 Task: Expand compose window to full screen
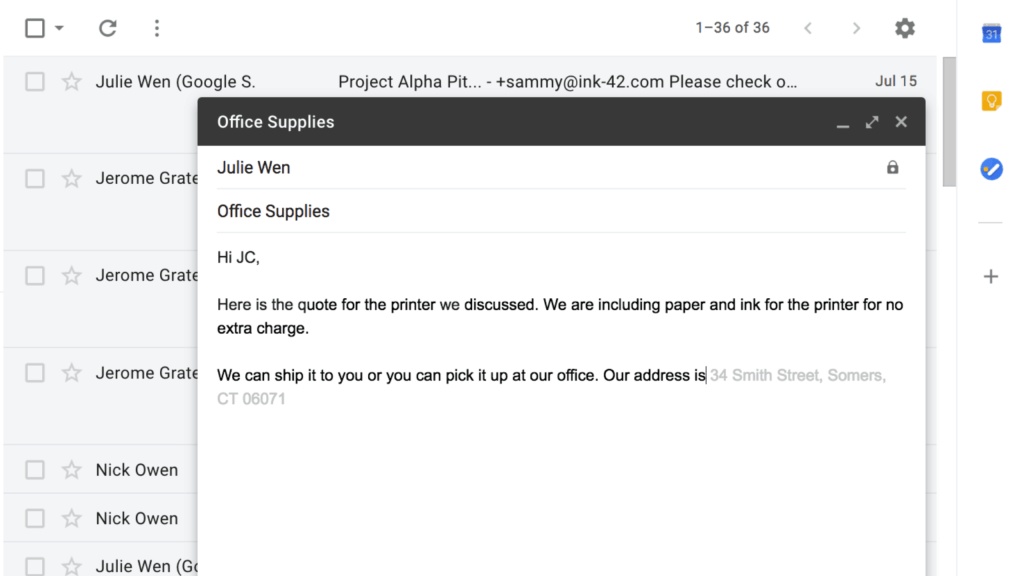click(x=872, y=122)
